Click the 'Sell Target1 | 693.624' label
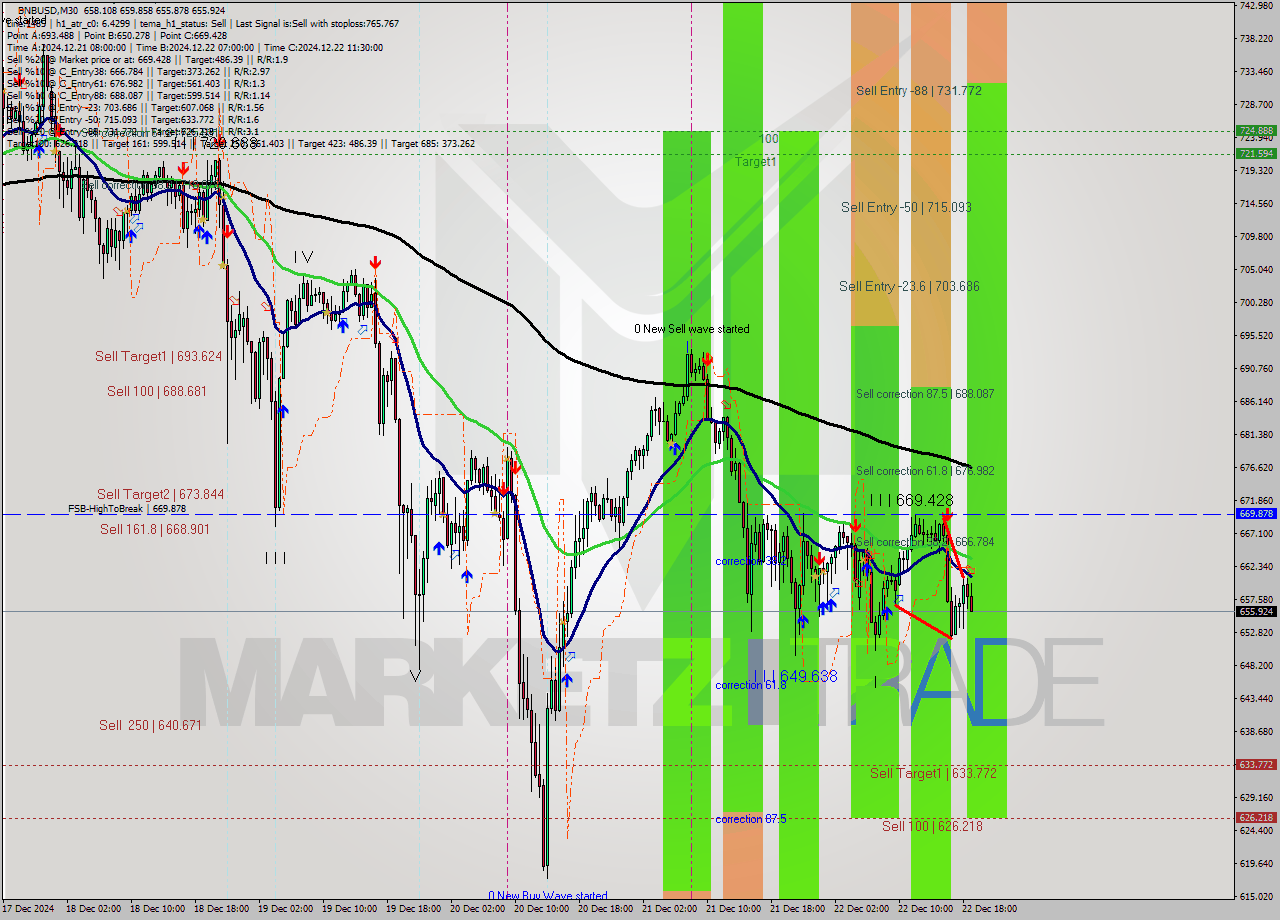1280x920 pixels. coord(158,356)
